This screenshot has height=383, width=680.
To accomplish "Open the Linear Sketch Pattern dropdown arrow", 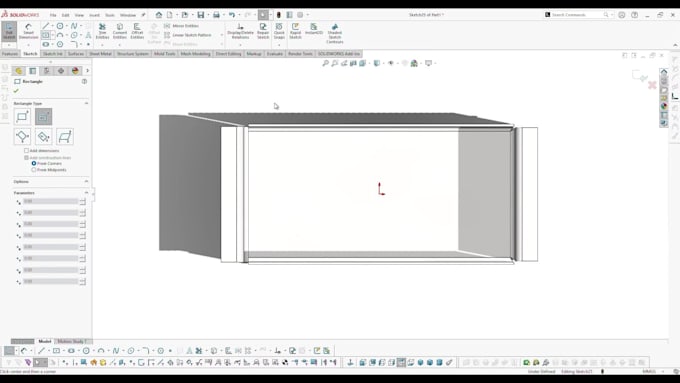I will pos(222,35).
